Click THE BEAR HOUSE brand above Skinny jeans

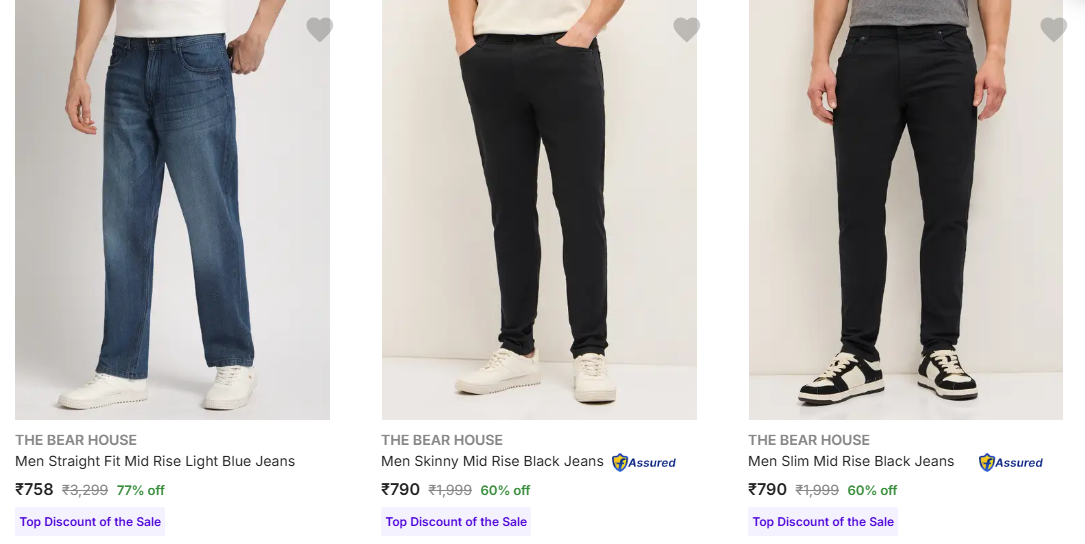442,440
